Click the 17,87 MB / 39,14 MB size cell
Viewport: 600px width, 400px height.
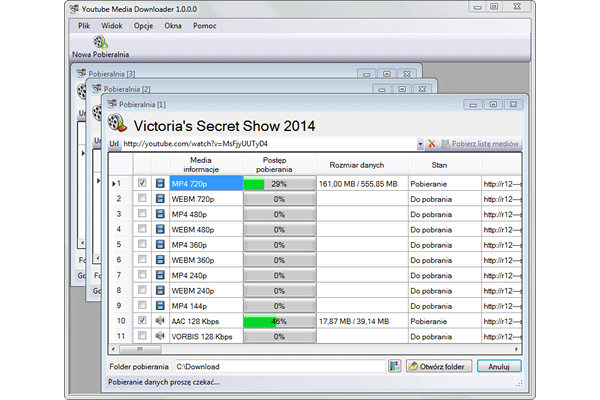[362, 321]
